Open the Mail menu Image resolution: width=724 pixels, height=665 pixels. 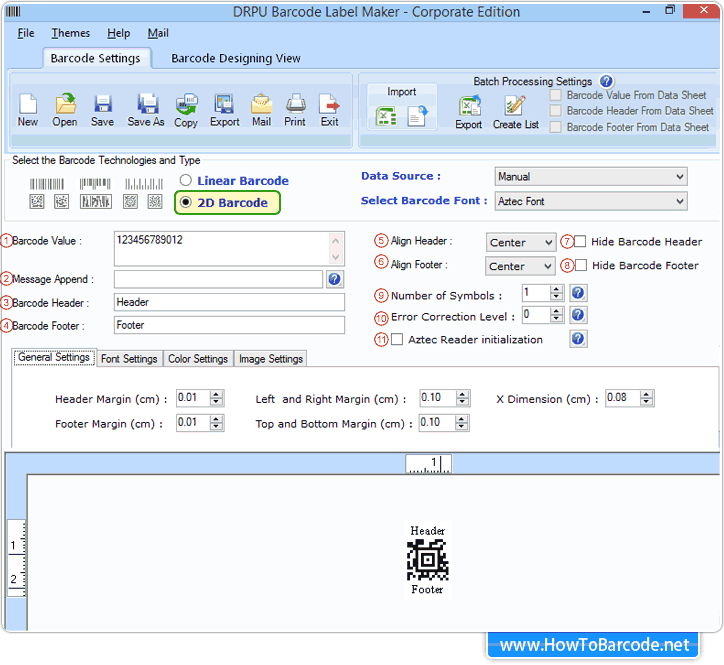[158, 33]
